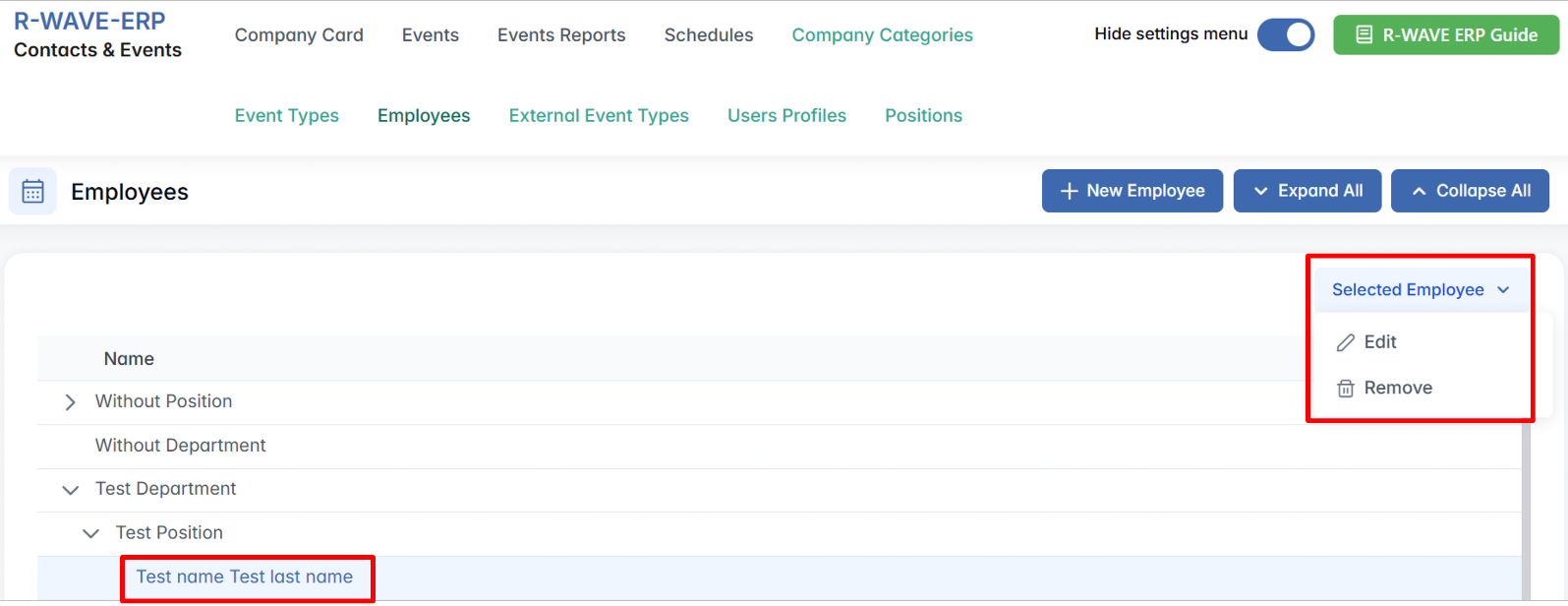Expand the Without Position row
Image resolution: width=1568 pixels, height=606 pixels.
(70, 402)
